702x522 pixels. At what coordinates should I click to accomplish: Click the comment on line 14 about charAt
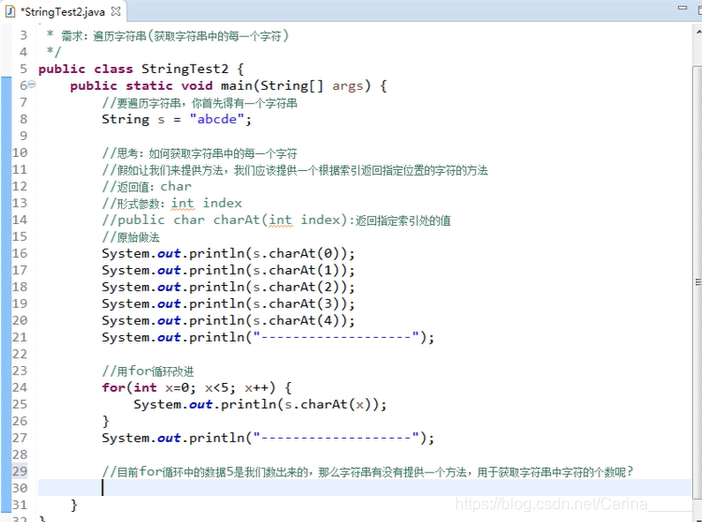pyautogui.click(x=276, y=220)
